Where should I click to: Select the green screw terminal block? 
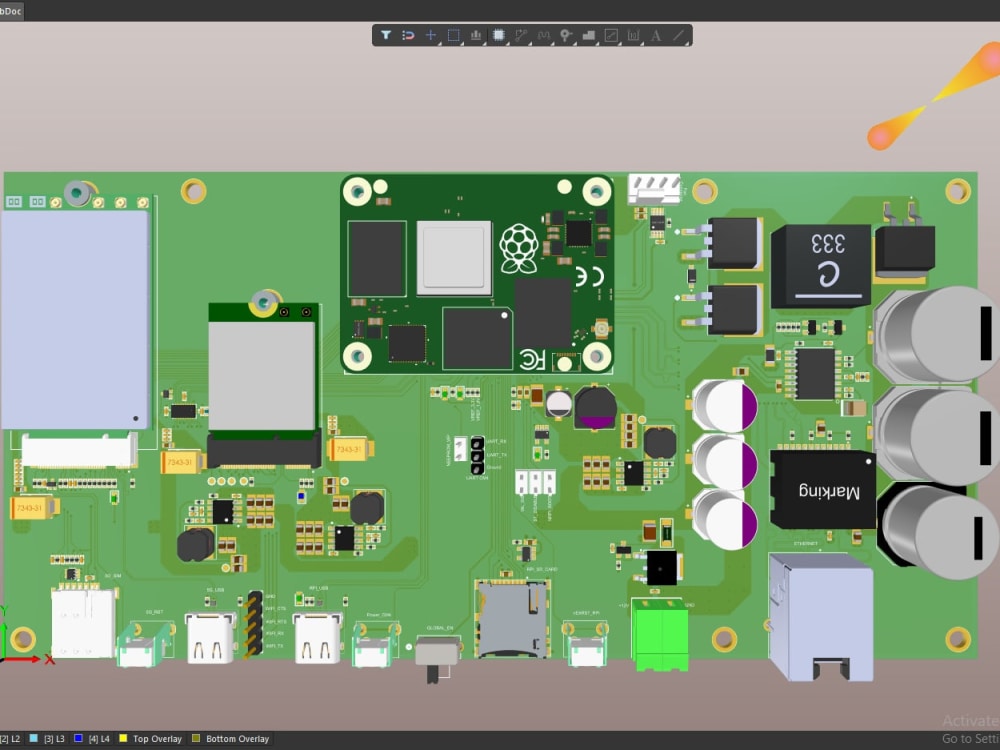click(x=661, y=635)
